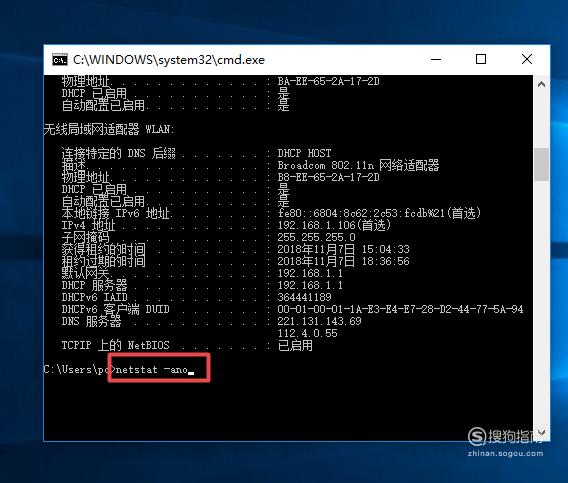Click the TCPIP 上的 NetBIOS label
Screen dimensions: 568x483
(115, 345)
